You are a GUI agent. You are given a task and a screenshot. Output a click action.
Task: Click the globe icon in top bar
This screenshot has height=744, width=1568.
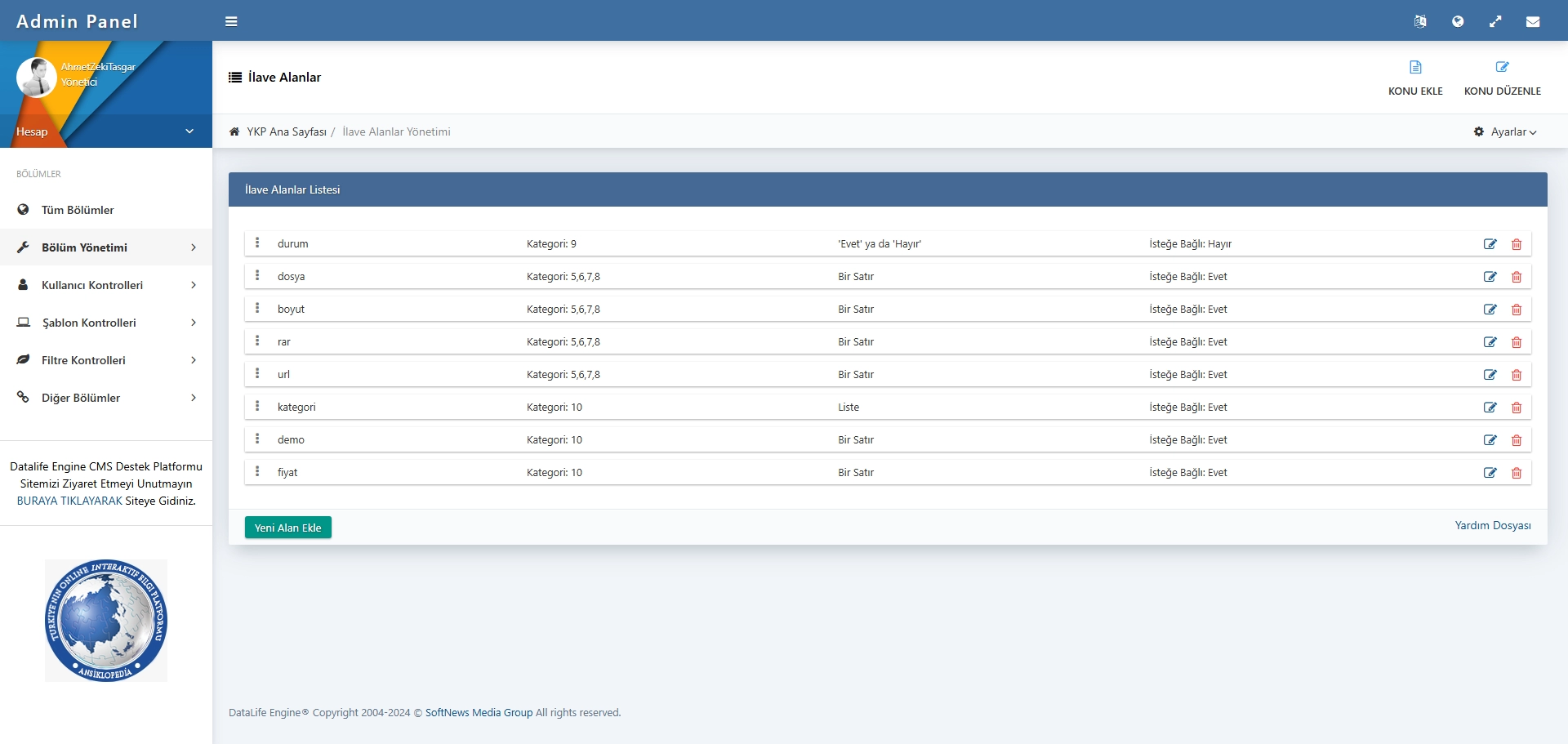(1458, 21)
